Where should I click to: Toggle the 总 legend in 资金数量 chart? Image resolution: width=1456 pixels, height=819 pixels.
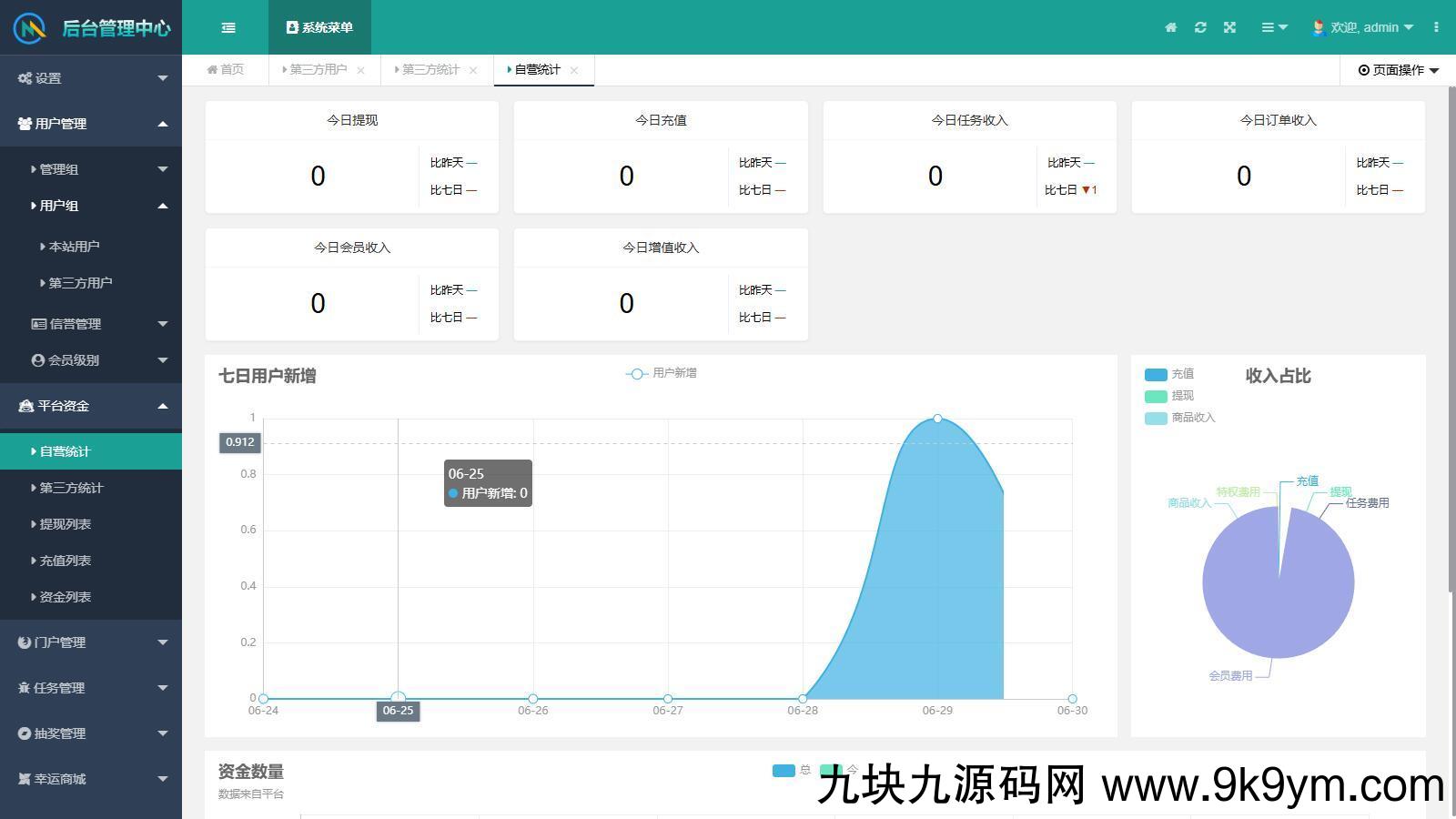[x=792, y=770]
